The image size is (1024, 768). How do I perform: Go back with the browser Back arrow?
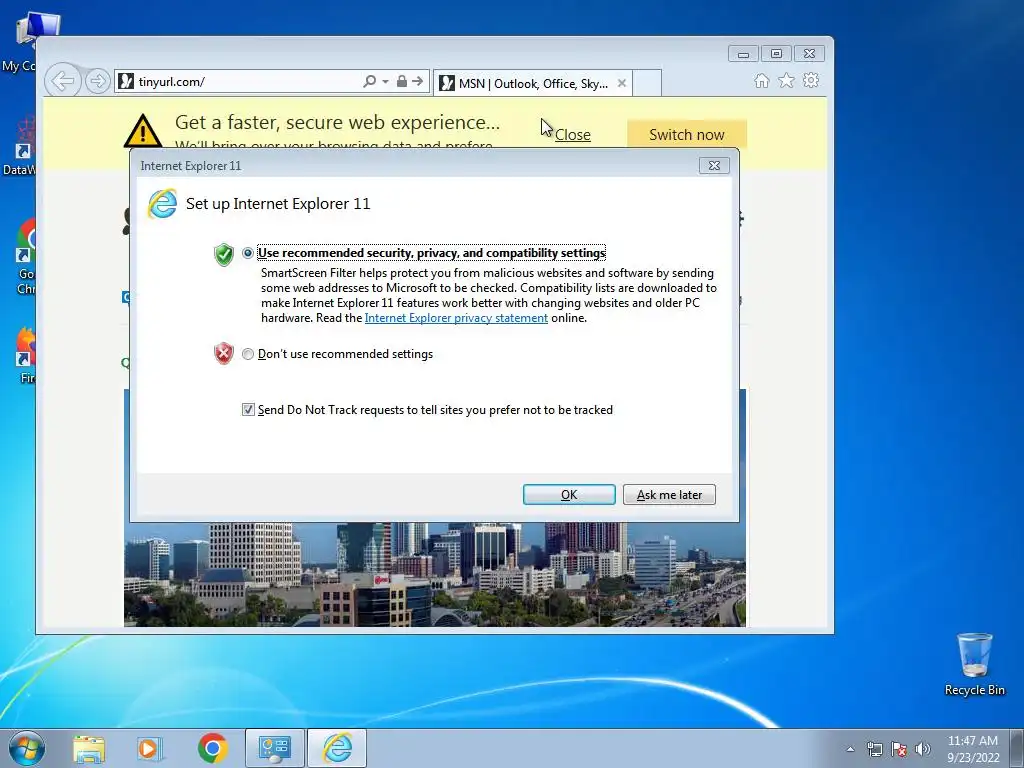(63, 81)
